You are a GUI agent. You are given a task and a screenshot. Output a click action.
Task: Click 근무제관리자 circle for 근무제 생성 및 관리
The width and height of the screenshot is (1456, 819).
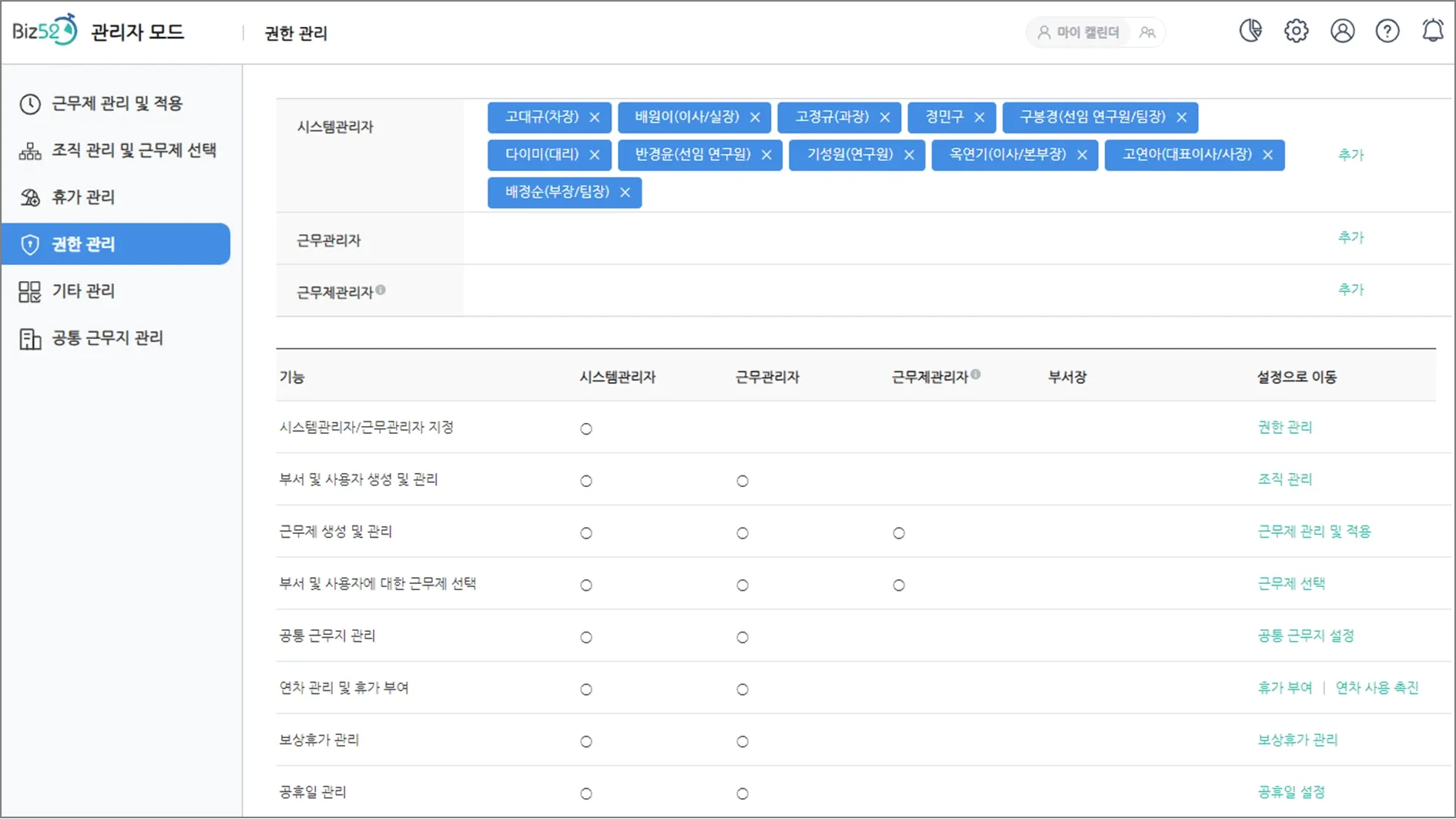click(899, 533)
